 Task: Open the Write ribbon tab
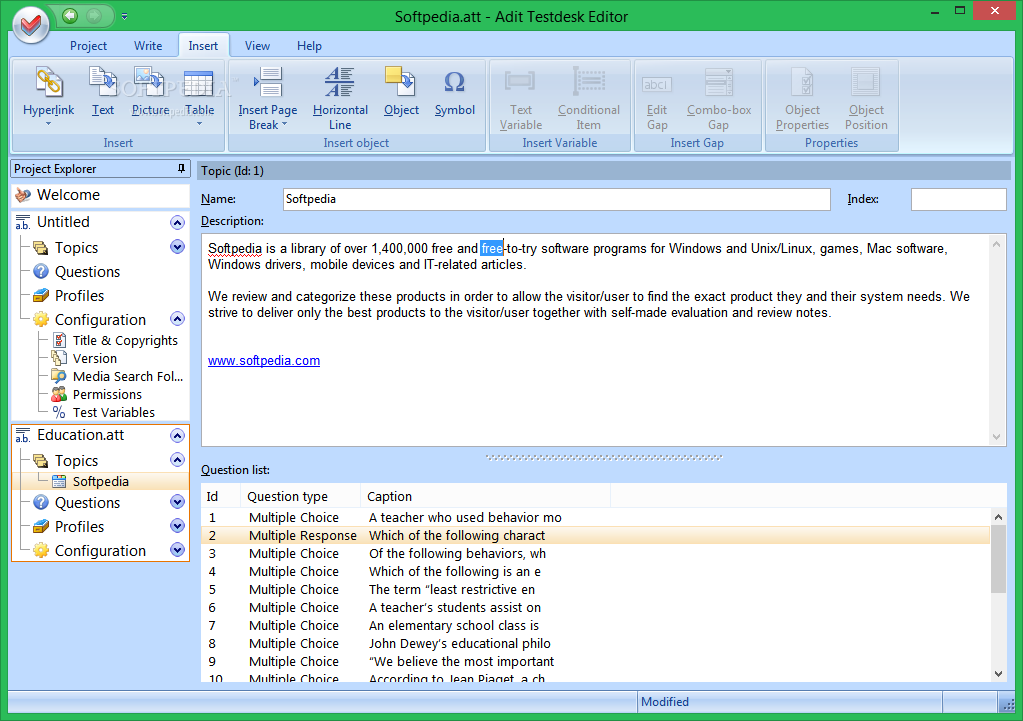148,46
